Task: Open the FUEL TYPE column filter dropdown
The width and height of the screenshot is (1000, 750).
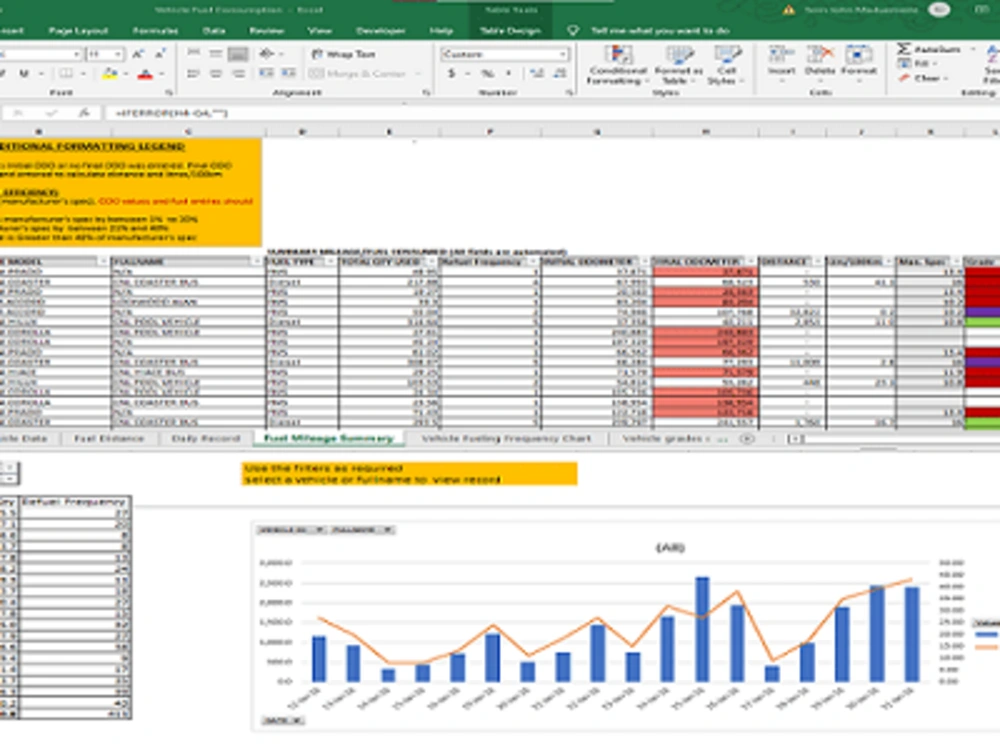Action: point(330,261)
